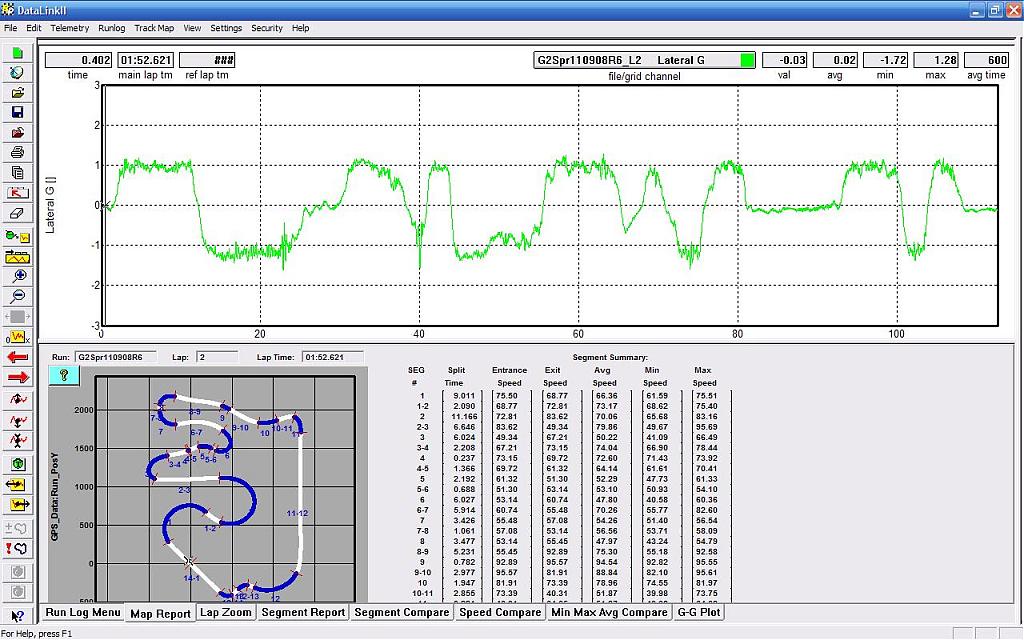1024x640 pixels.
Task: Click the blue floppy disk save icon
Action: tap(18, 112)
